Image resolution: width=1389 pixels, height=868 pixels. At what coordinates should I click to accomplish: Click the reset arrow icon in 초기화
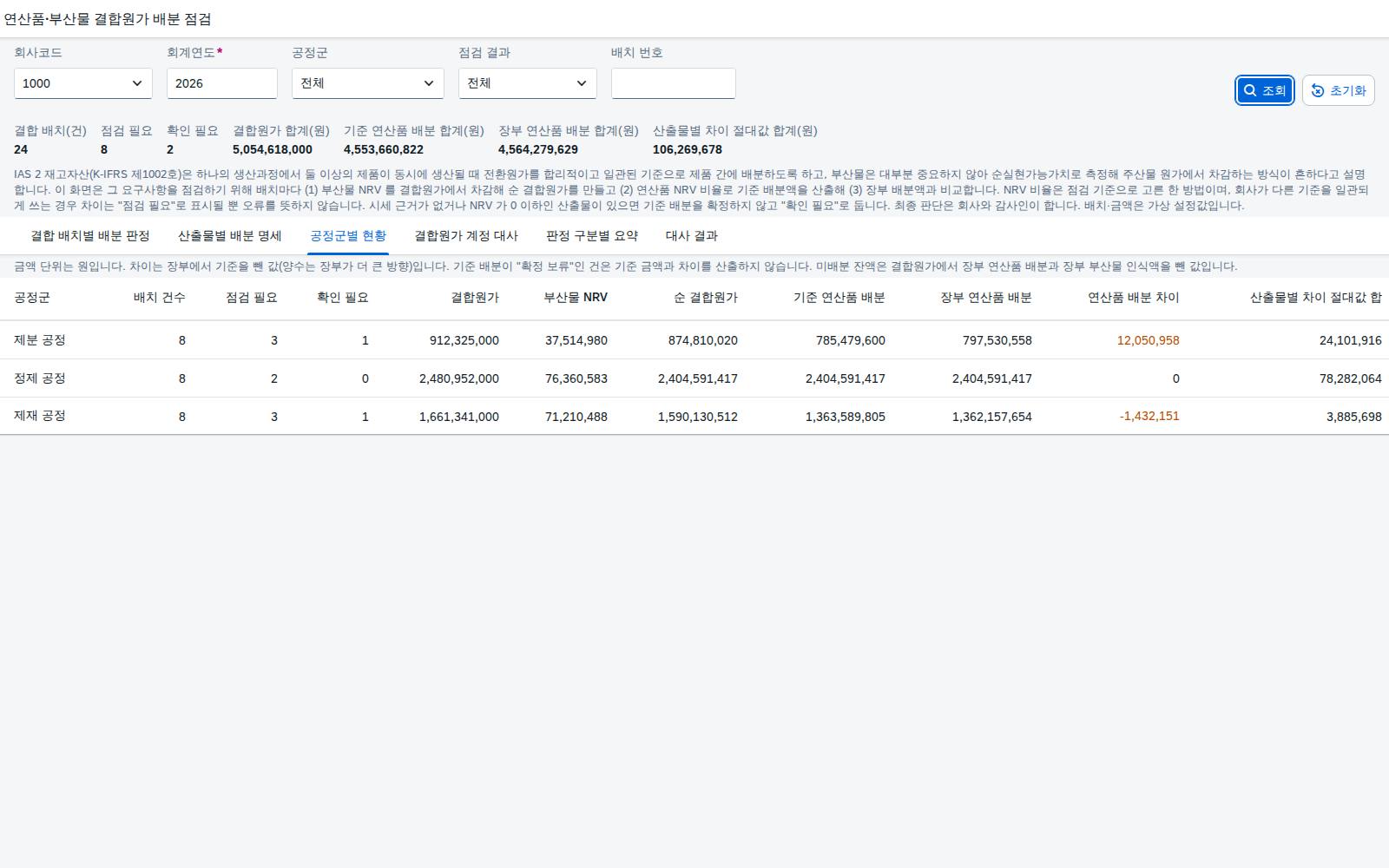point(1318,90)
